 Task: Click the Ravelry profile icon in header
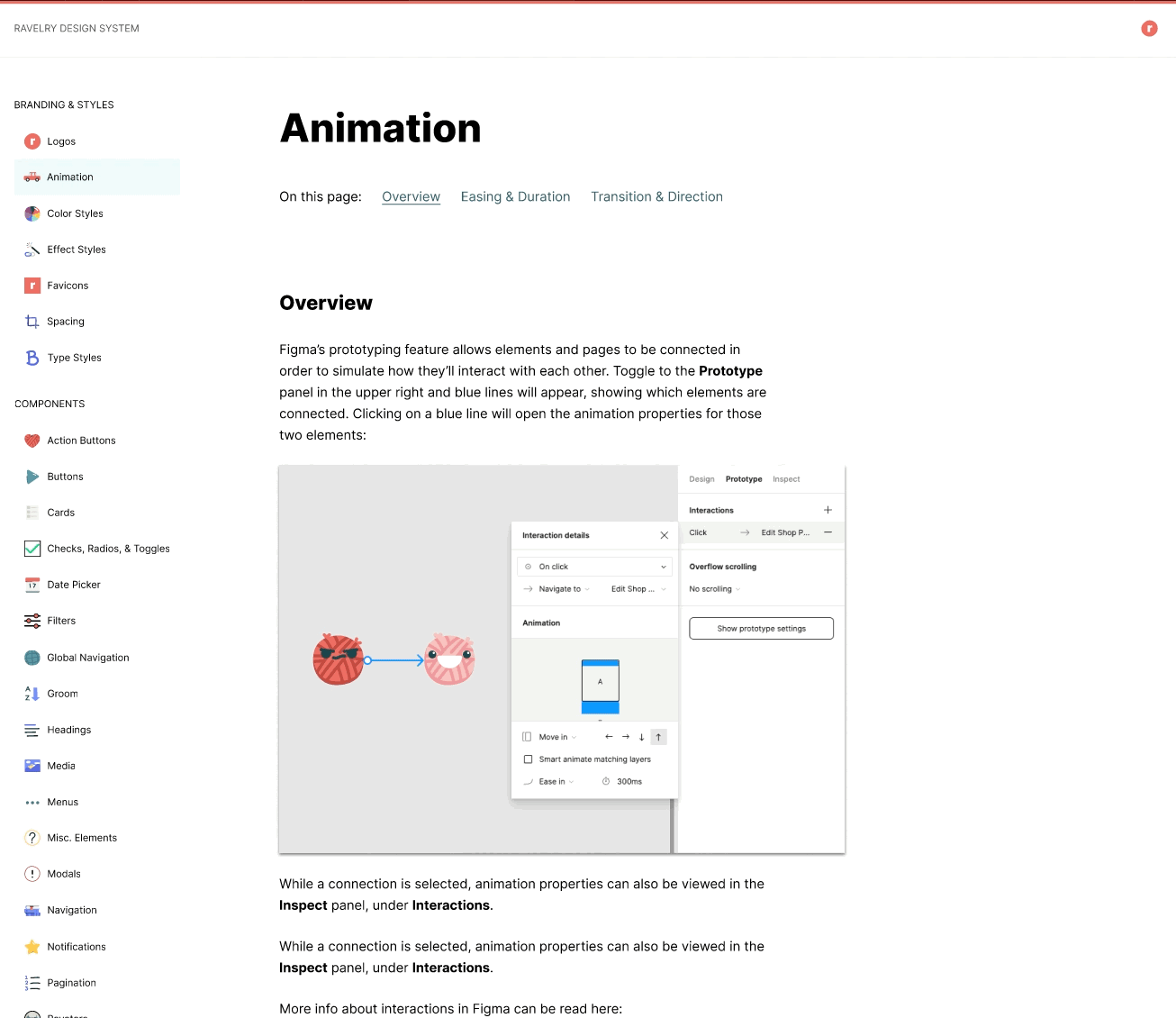click(x=1149, y=29)
